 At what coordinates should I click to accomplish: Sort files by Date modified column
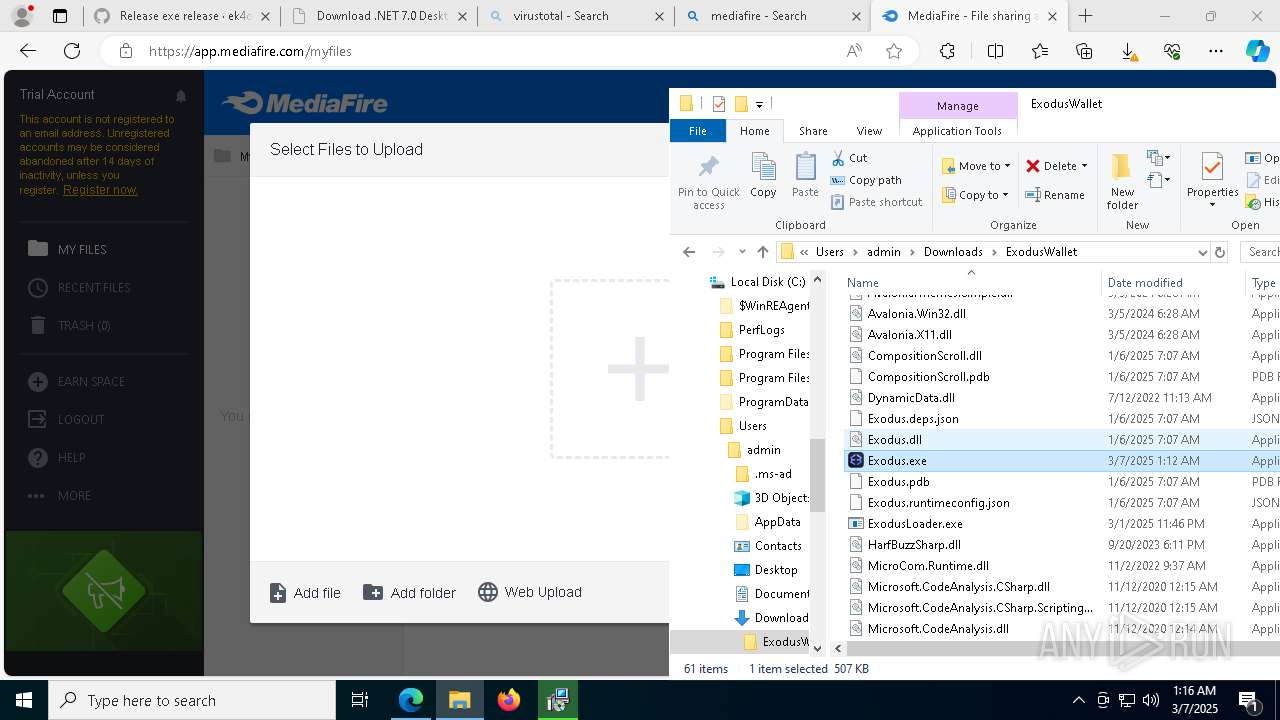pos(1145,283)
